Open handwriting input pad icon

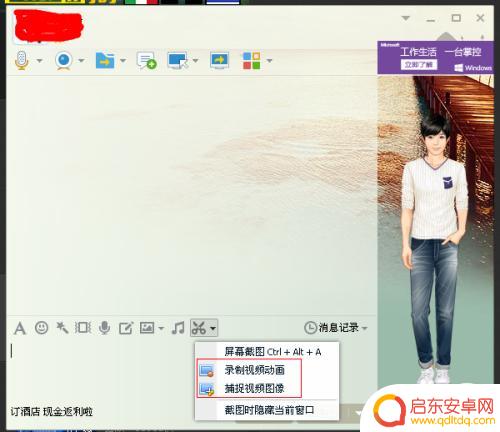pos(126,328)
